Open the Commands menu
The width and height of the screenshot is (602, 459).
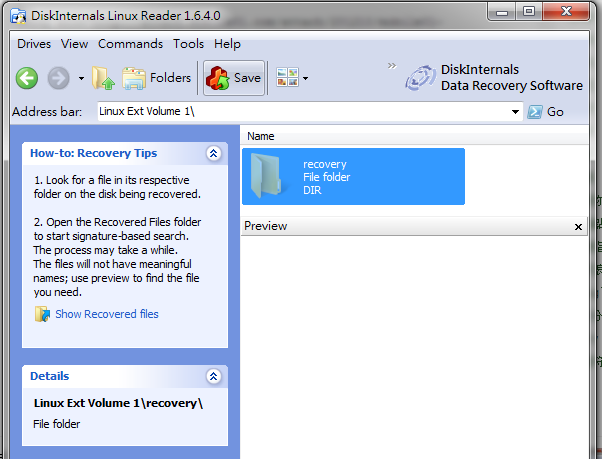tap(131, 44)
